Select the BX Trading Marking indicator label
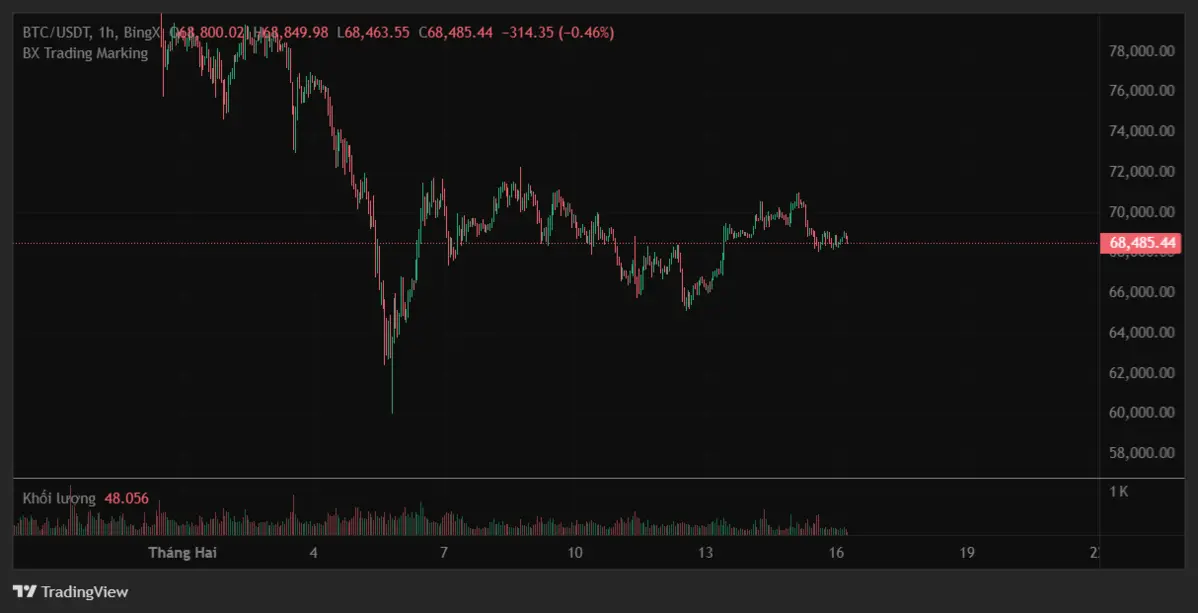 click(x=85, y=53)
